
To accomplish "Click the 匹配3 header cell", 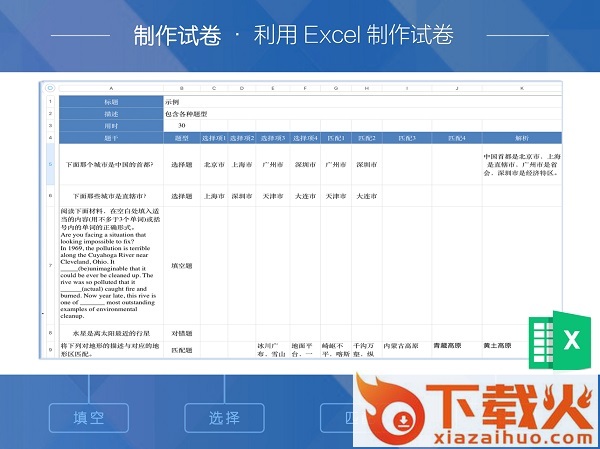I will 407,138.
